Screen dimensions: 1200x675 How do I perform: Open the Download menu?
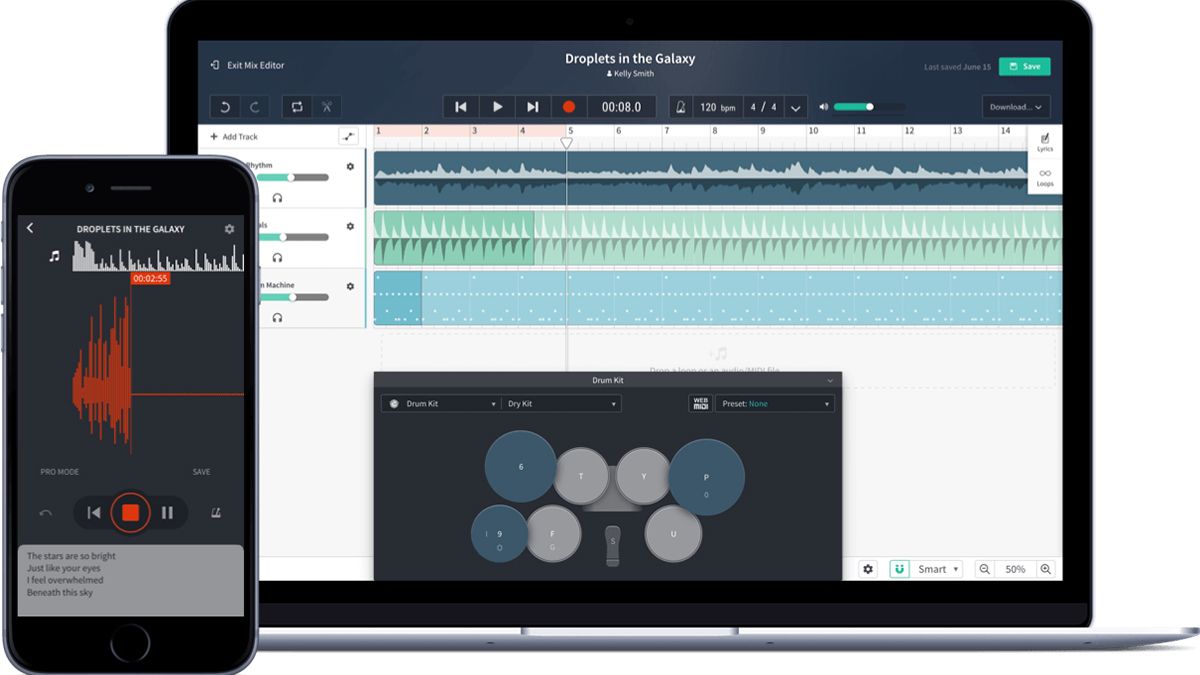click(x=1015, y=106)
